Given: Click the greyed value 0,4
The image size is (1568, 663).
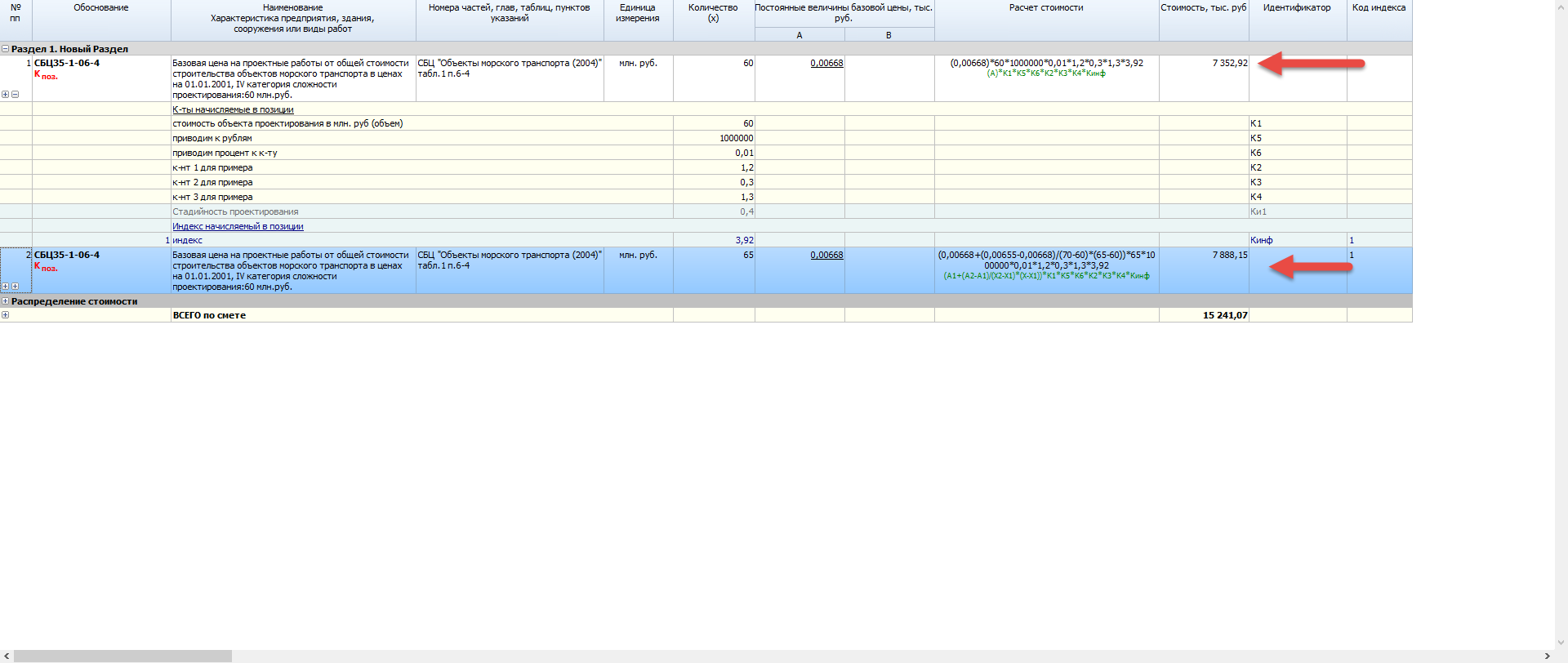Looking at the screenshot, I should 746,211.
